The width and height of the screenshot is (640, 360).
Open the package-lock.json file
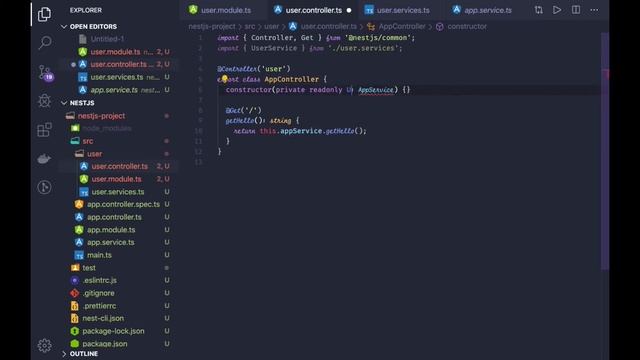(113, 331)
